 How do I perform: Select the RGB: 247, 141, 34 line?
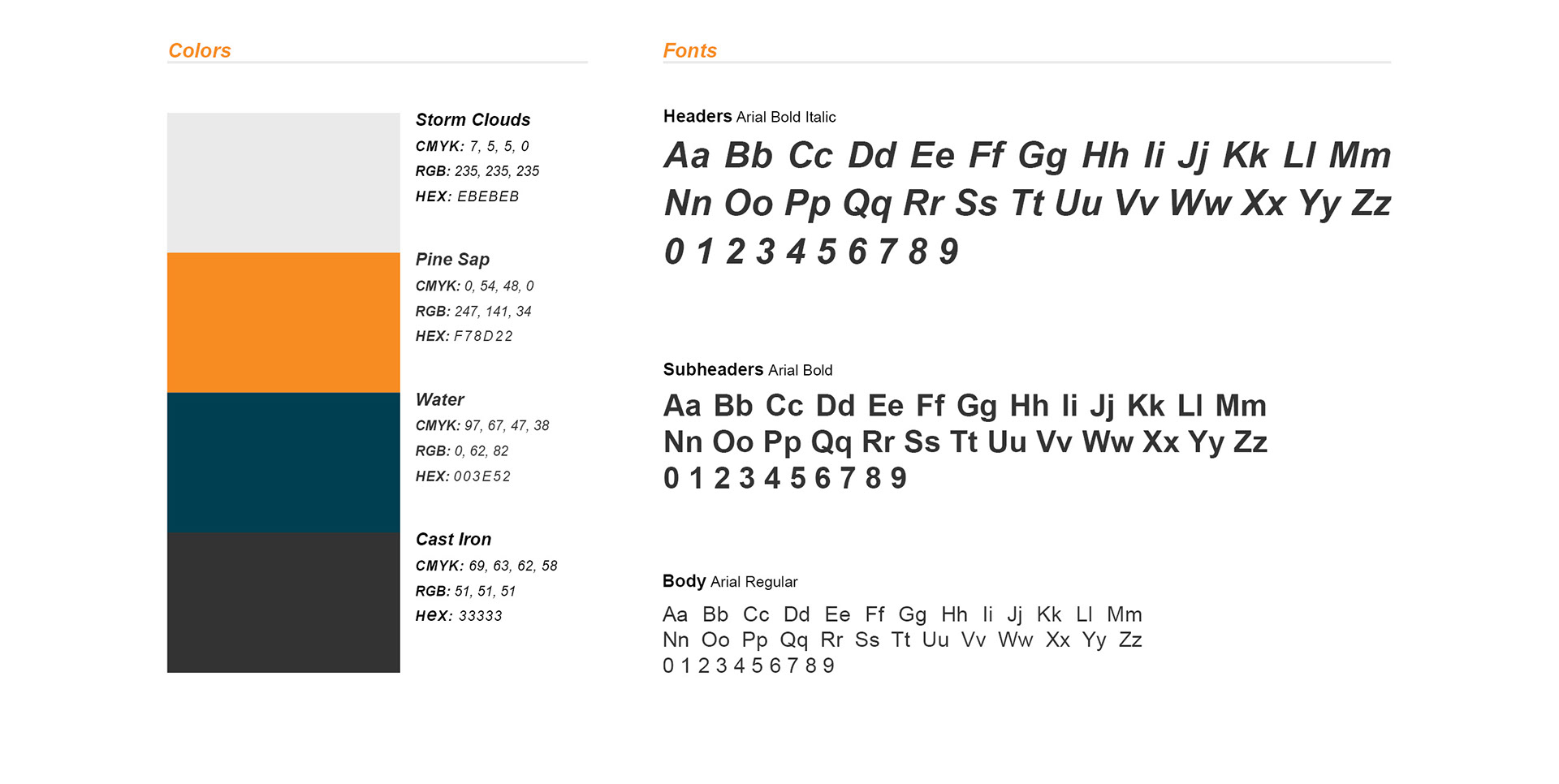click(x=473, y=312)
